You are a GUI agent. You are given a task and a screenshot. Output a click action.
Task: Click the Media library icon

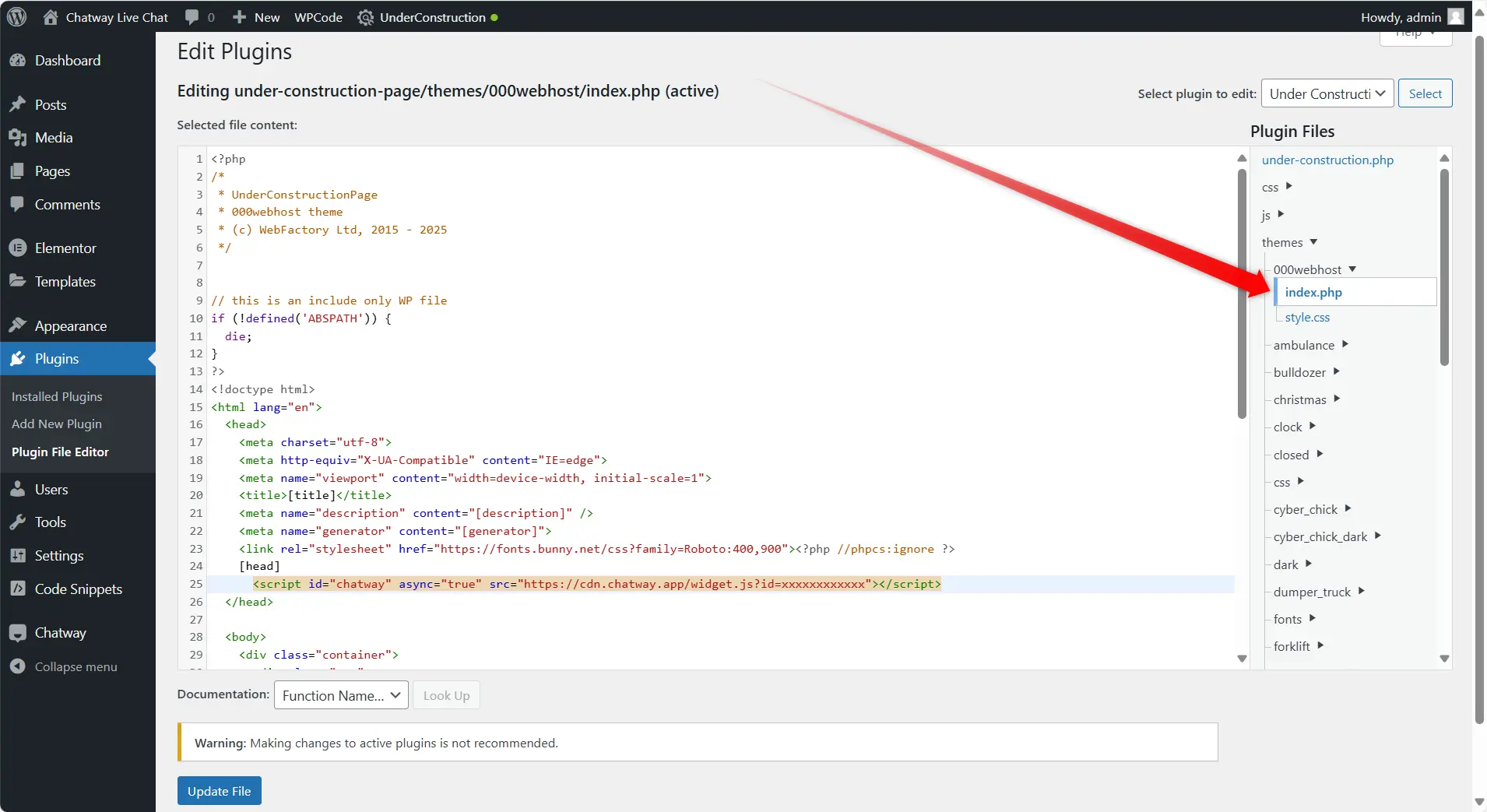pyautogui.click(x=18, y=138)
